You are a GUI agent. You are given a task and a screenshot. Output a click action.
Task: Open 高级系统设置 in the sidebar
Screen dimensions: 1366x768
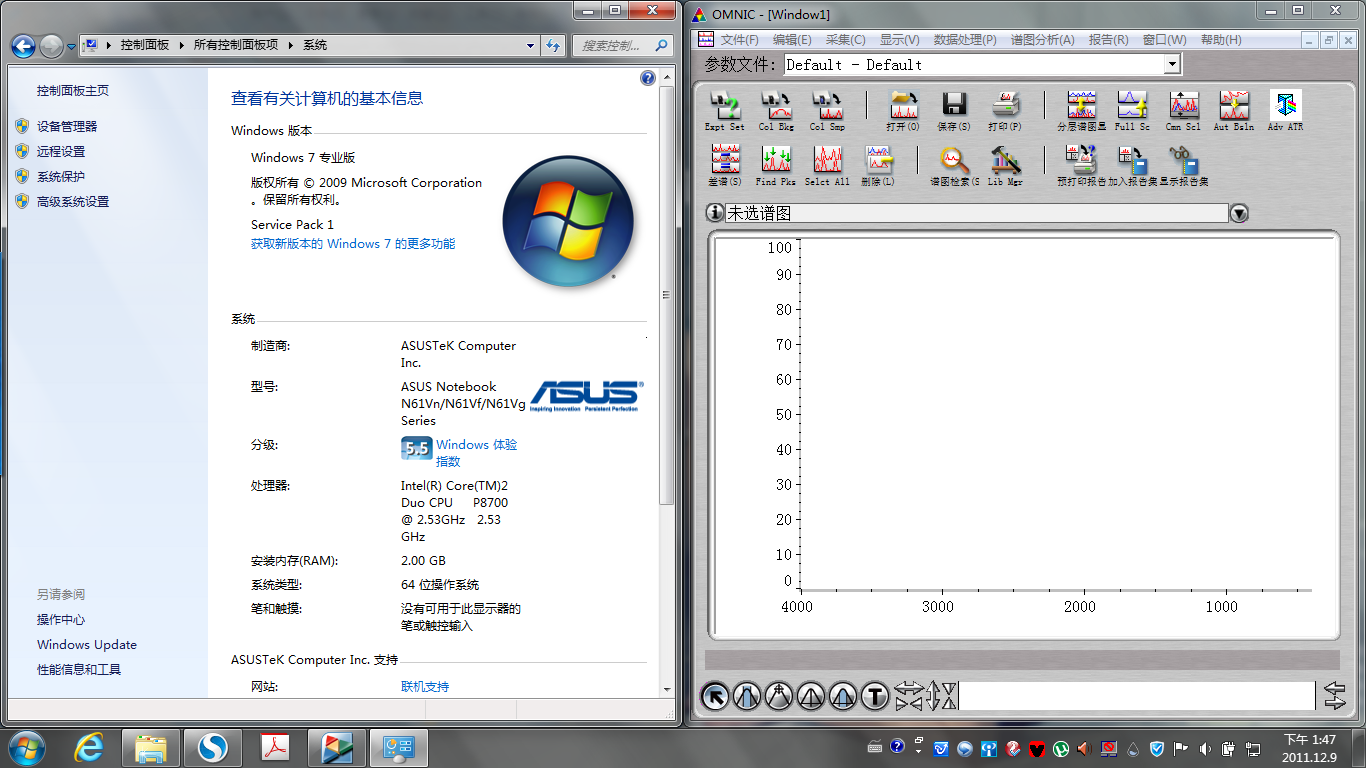click(73, 201)
